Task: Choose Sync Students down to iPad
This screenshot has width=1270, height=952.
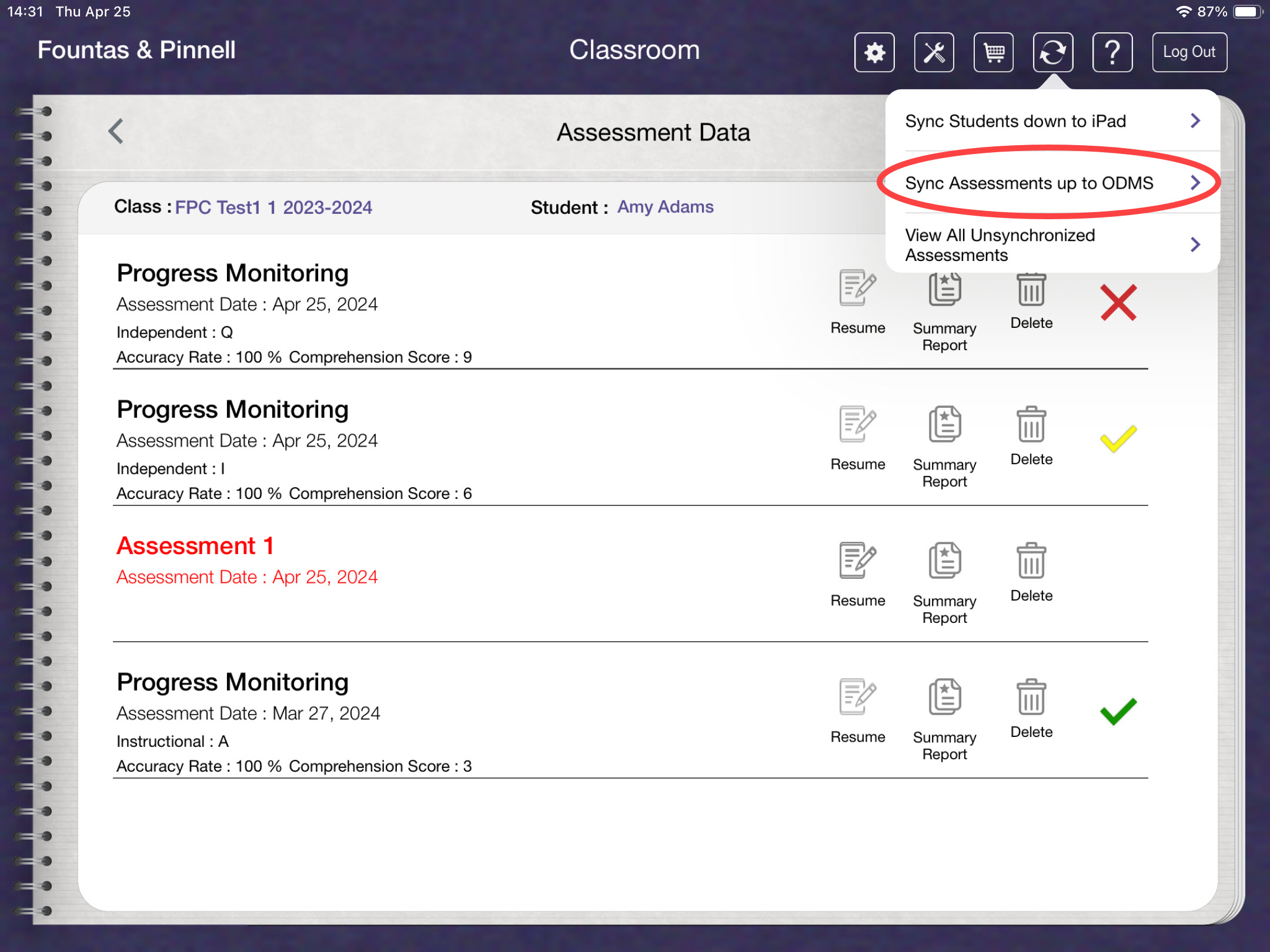Action: [1015, 120]
